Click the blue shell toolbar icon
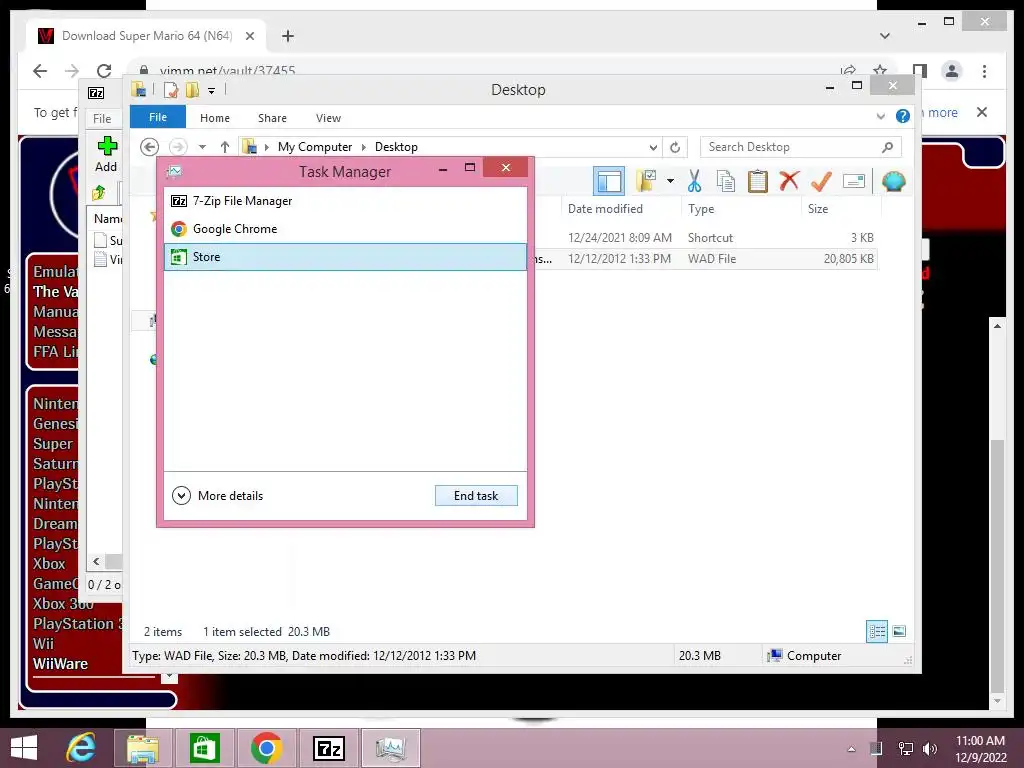 893,181
